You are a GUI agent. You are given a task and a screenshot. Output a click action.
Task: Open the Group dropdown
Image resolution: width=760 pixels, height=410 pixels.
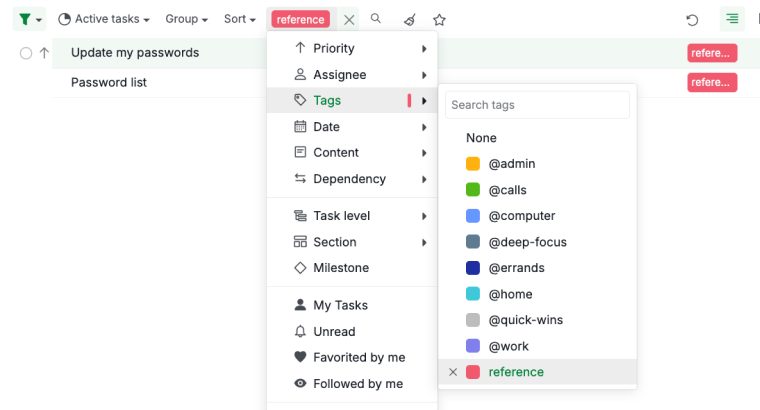(x=187, y=19)
